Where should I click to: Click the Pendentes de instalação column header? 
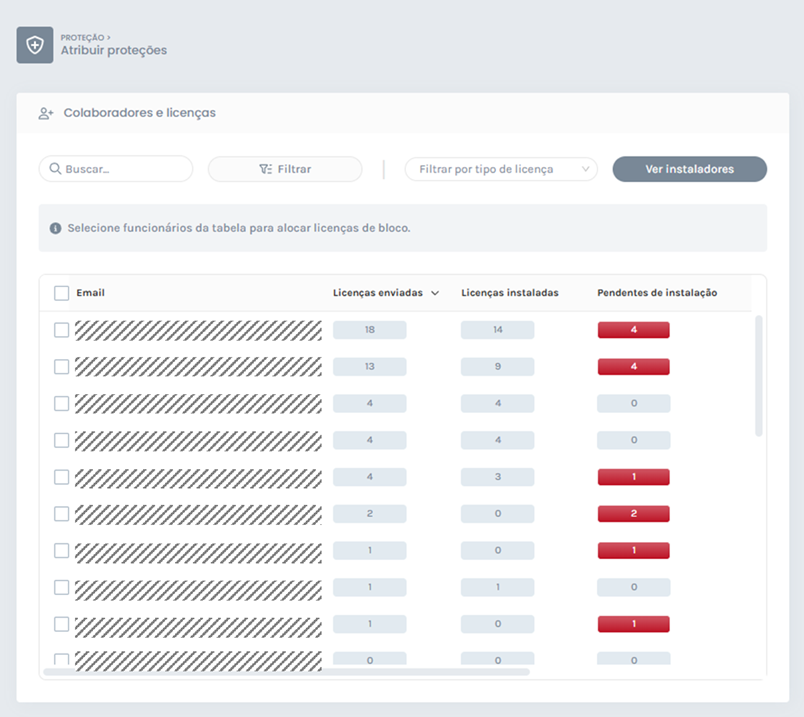click(x=657, y=293)
